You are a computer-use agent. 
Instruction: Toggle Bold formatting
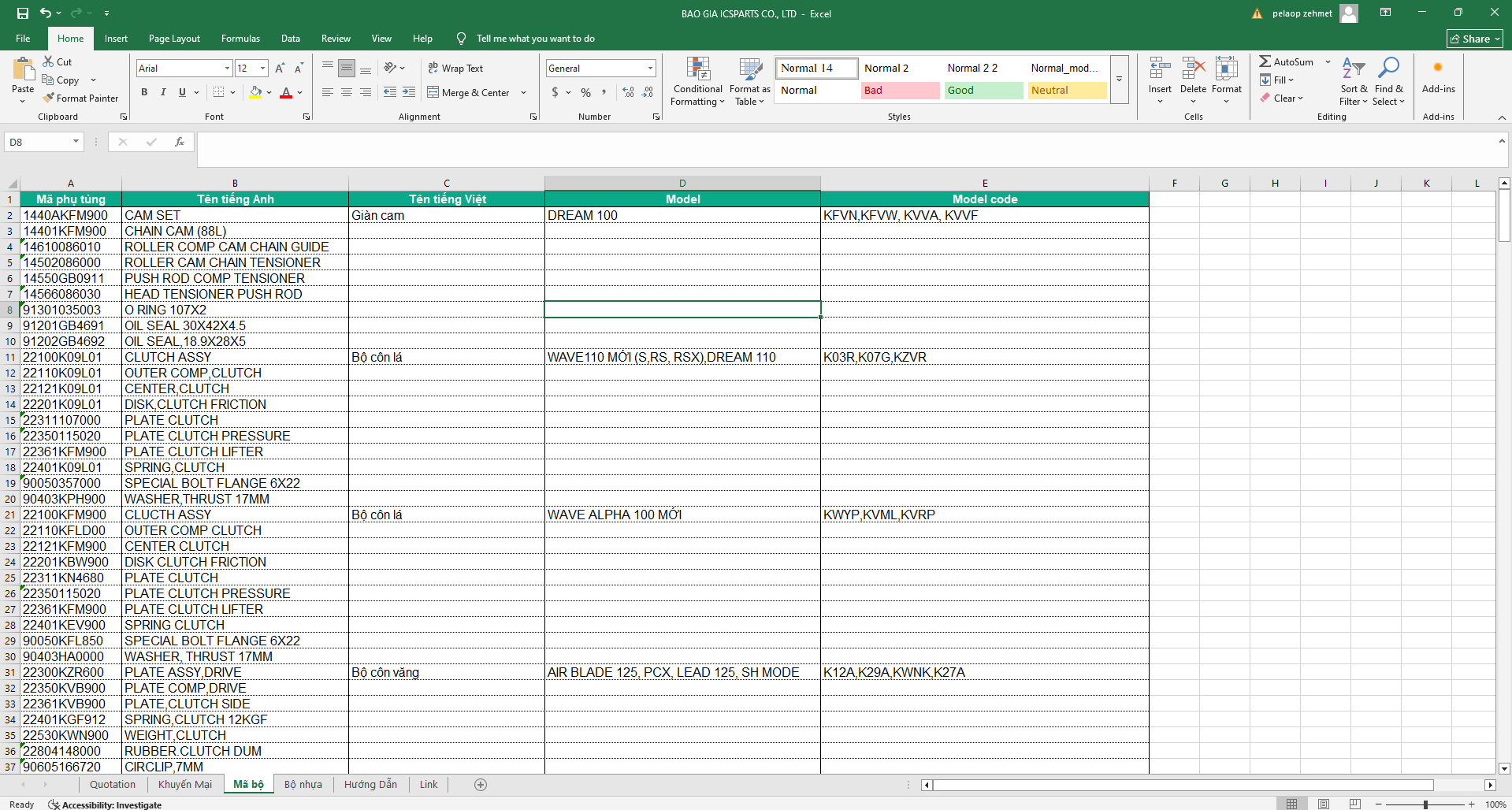point(144,92)
